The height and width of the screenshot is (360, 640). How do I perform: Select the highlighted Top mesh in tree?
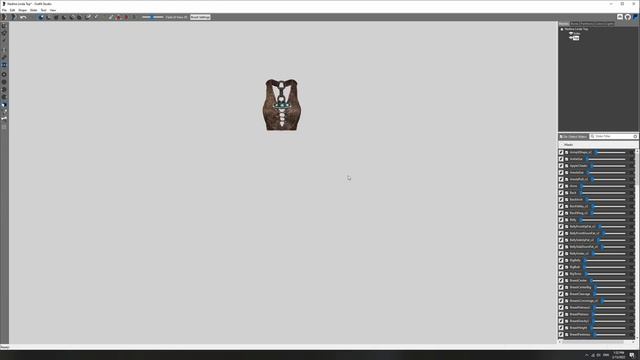(576, 38)
